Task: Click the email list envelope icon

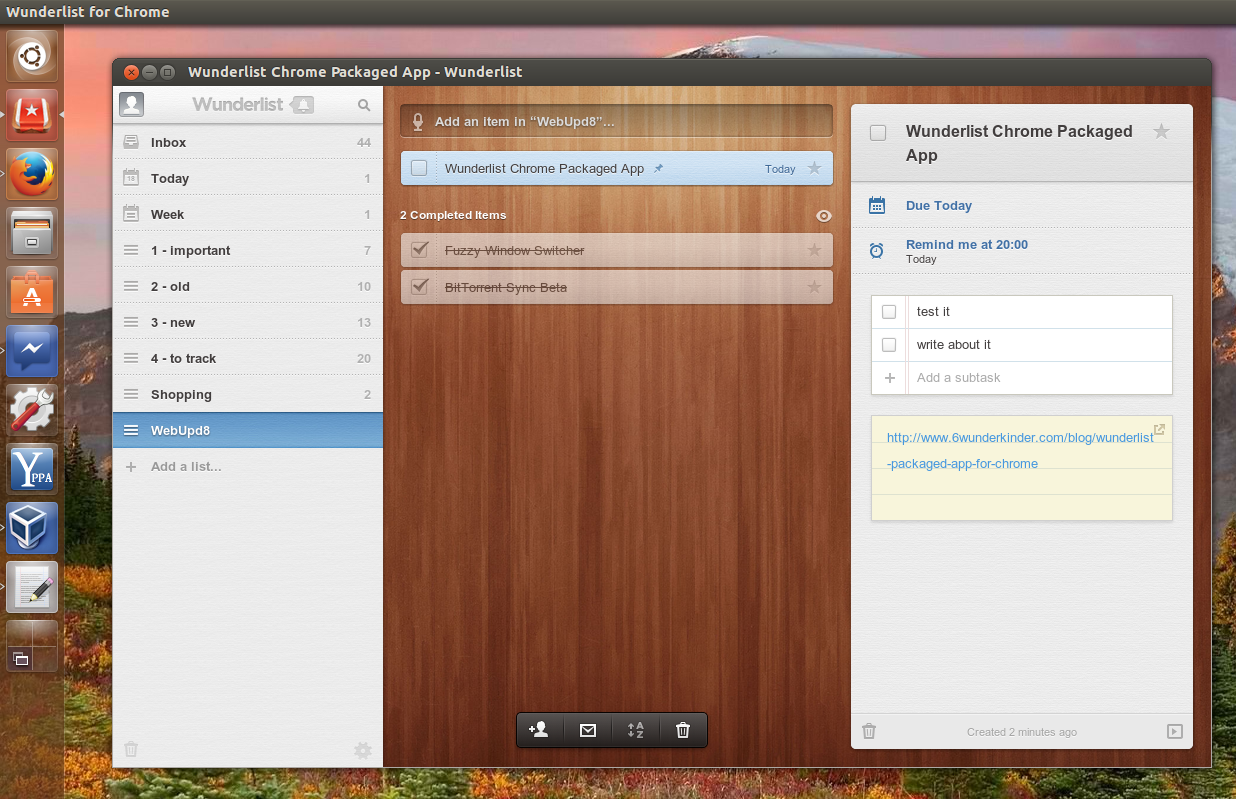Action: pos(588,730)
